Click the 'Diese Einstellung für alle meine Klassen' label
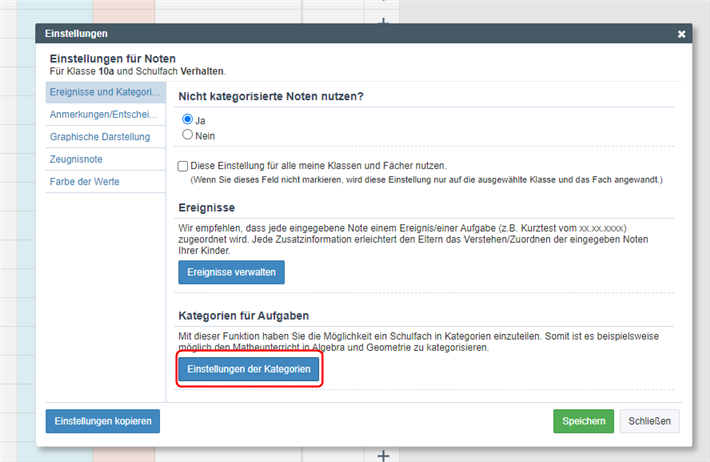The width and height of the screenshot is (710, 462). click(318, 166)
